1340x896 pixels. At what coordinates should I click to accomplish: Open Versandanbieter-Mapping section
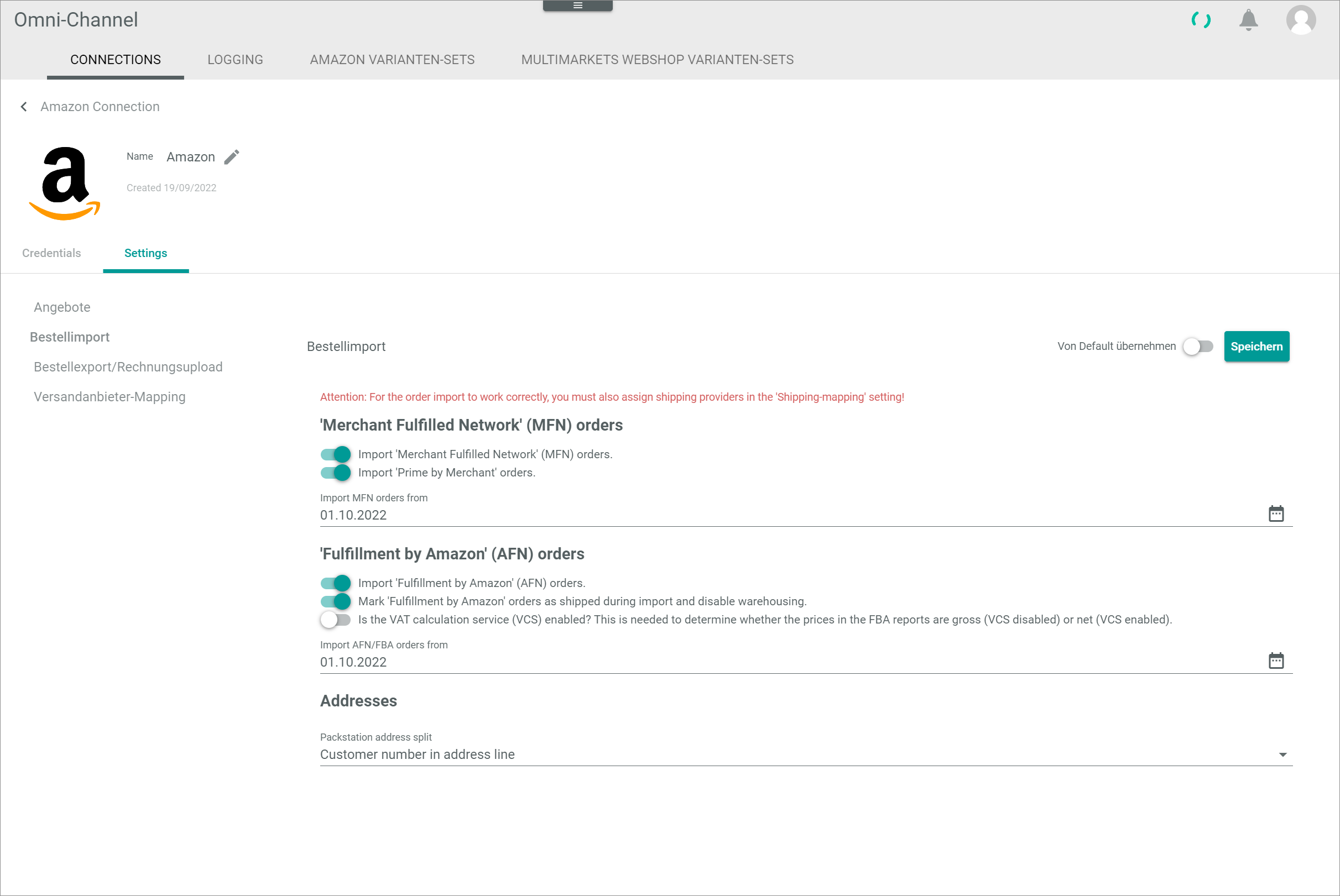point(110,396)
